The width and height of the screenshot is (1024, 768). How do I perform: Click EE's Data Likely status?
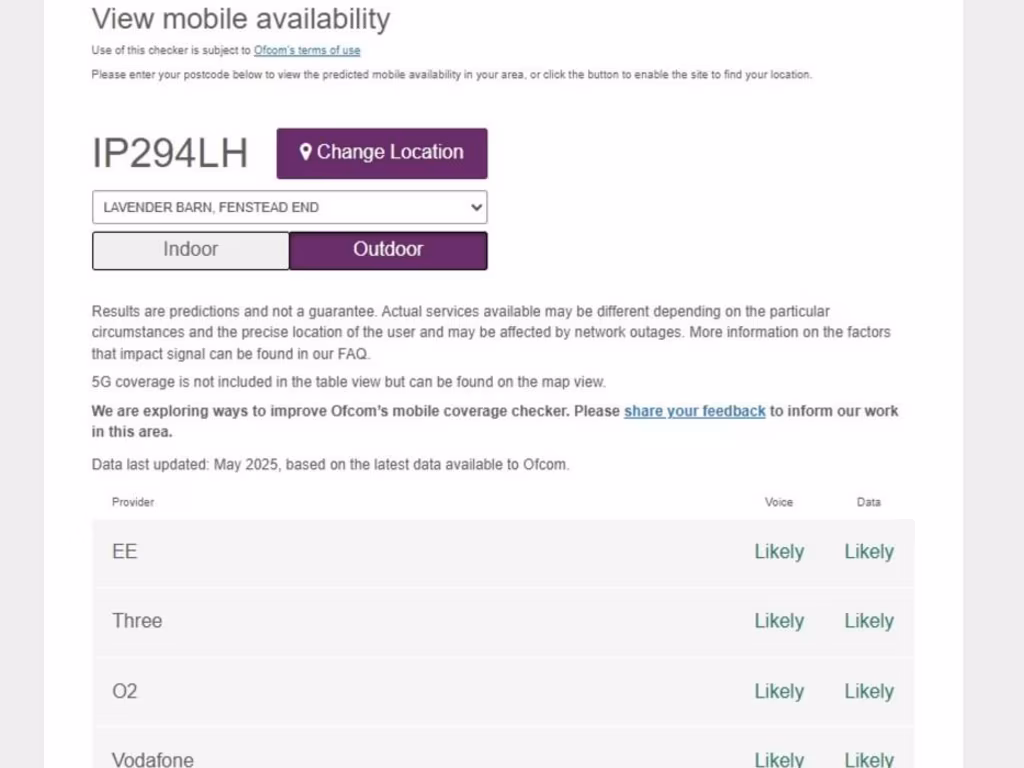(x=869, y=552)
